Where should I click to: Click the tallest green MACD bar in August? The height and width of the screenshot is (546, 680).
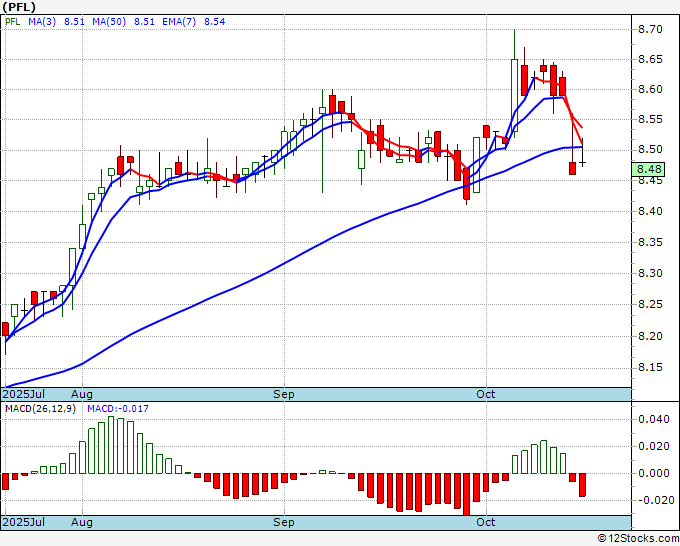point(111,445)
